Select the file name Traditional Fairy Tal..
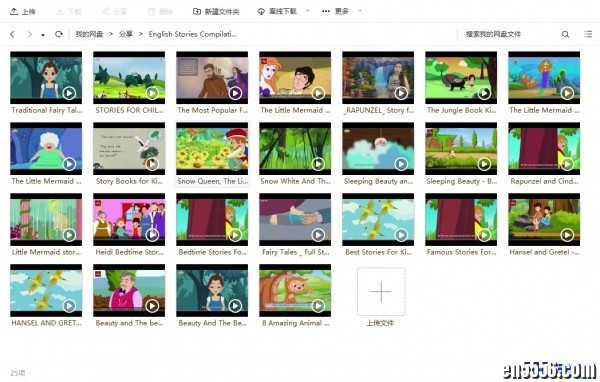The height and width of the screenshot is (382, 600). click(46, 110)
